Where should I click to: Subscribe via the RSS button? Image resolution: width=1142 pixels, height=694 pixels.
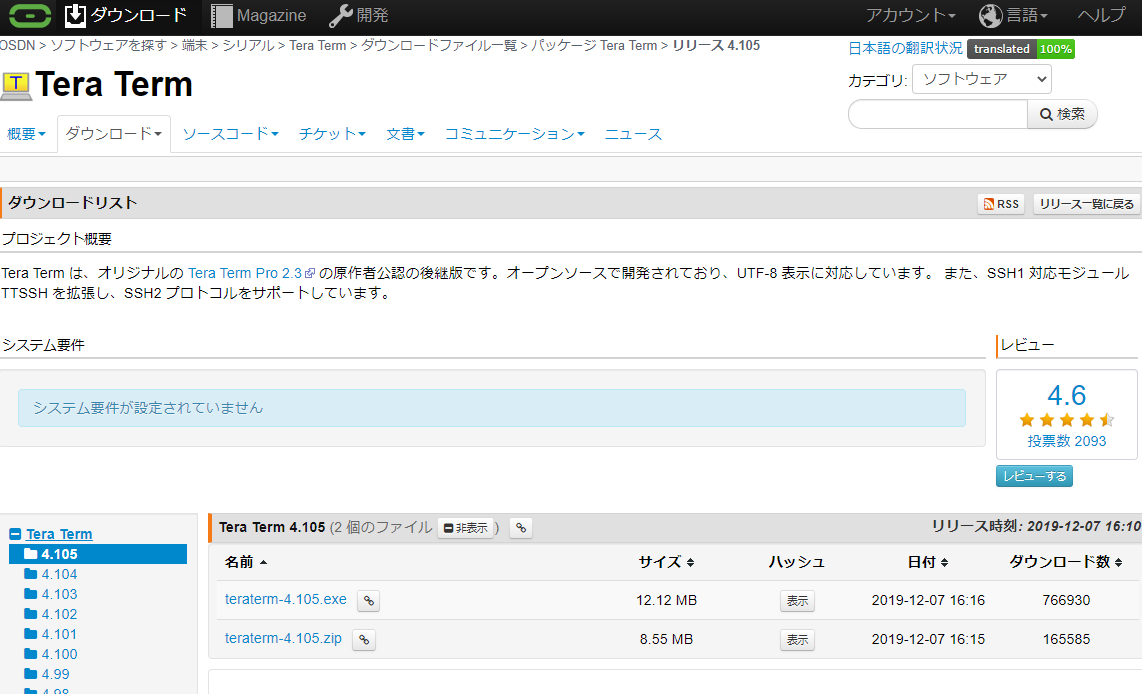[1001, 204]
